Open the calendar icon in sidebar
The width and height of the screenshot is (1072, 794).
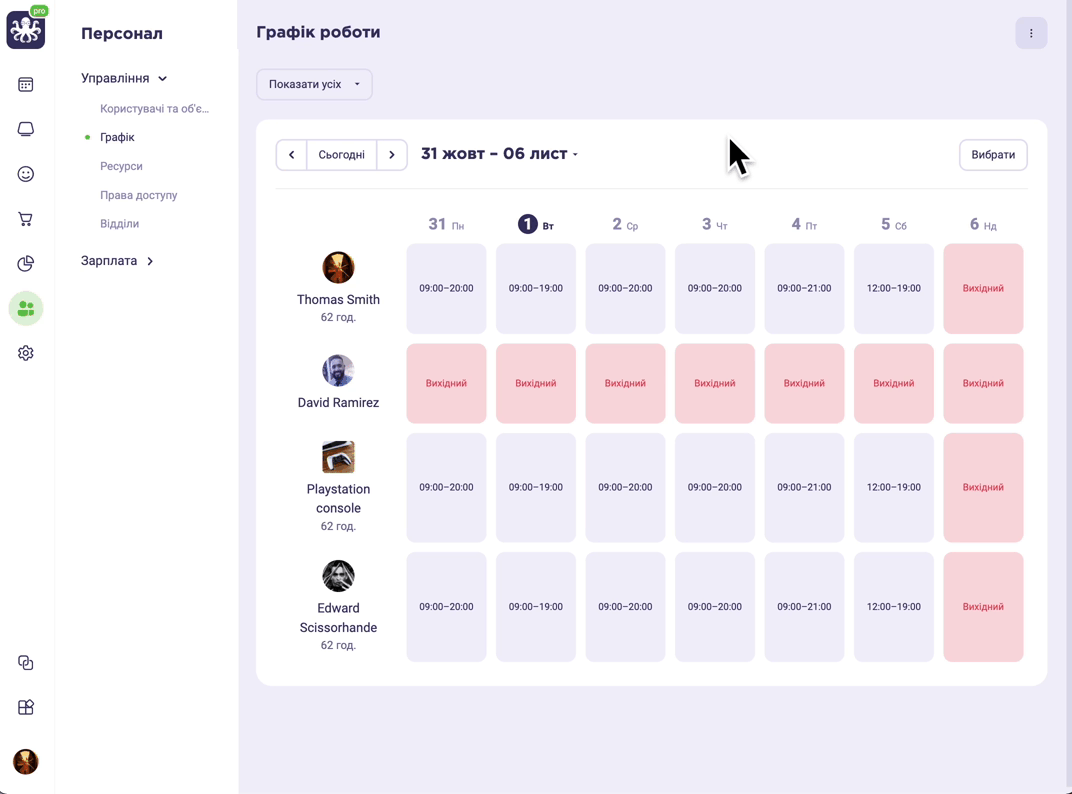click(25, 85)
